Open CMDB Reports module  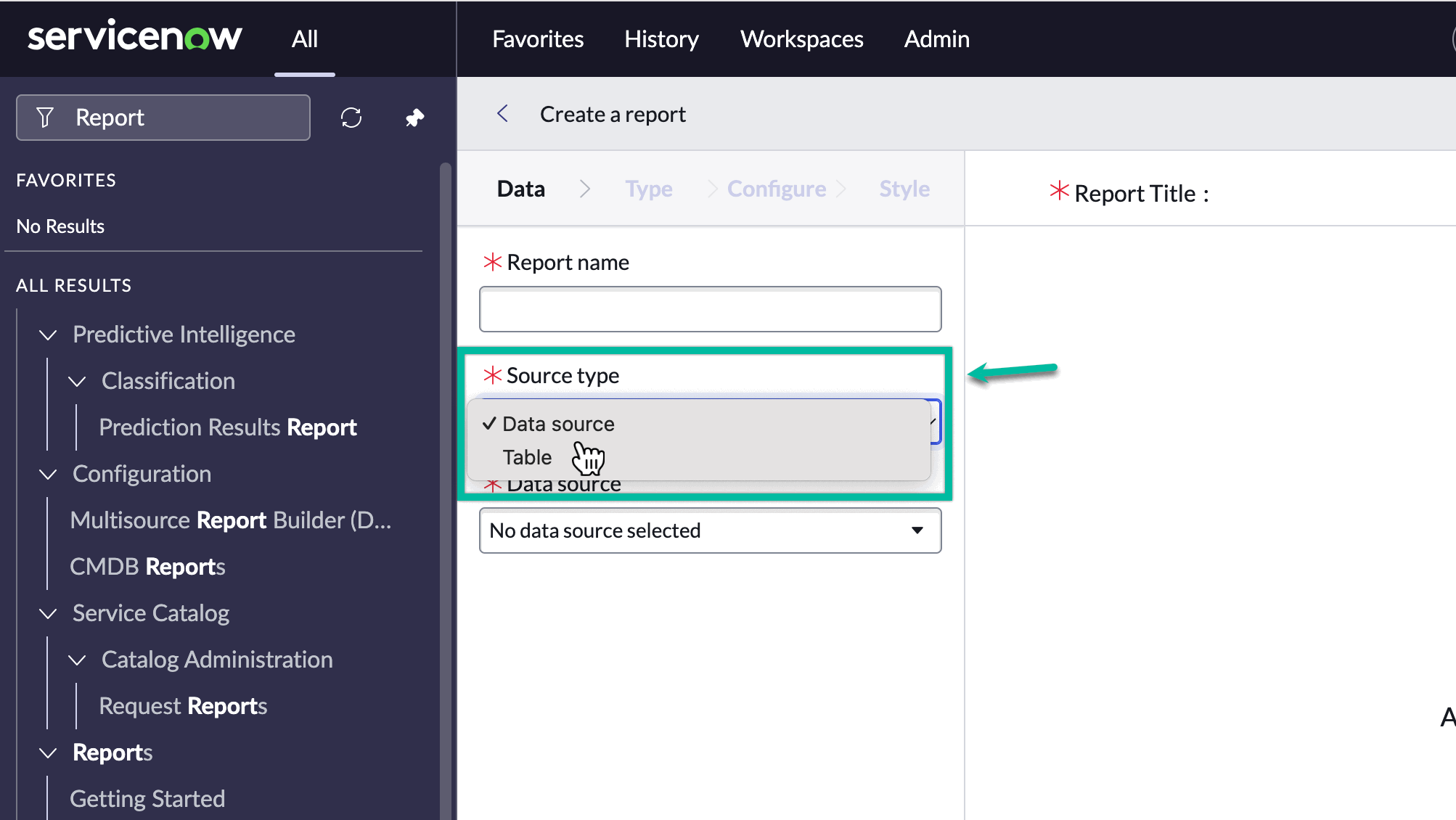coord(147,567)
